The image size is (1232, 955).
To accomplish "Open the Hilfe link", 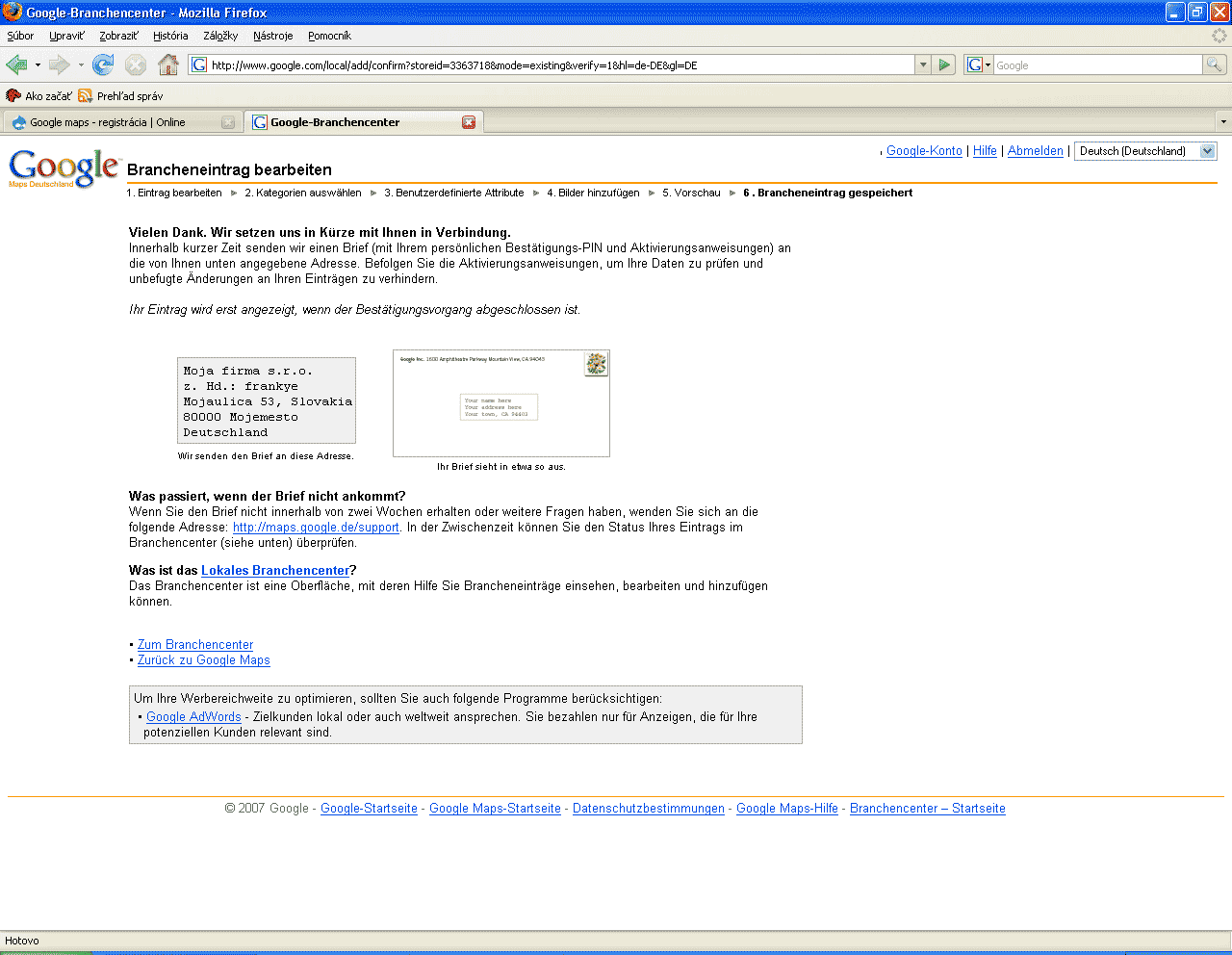I will [985, 151].
